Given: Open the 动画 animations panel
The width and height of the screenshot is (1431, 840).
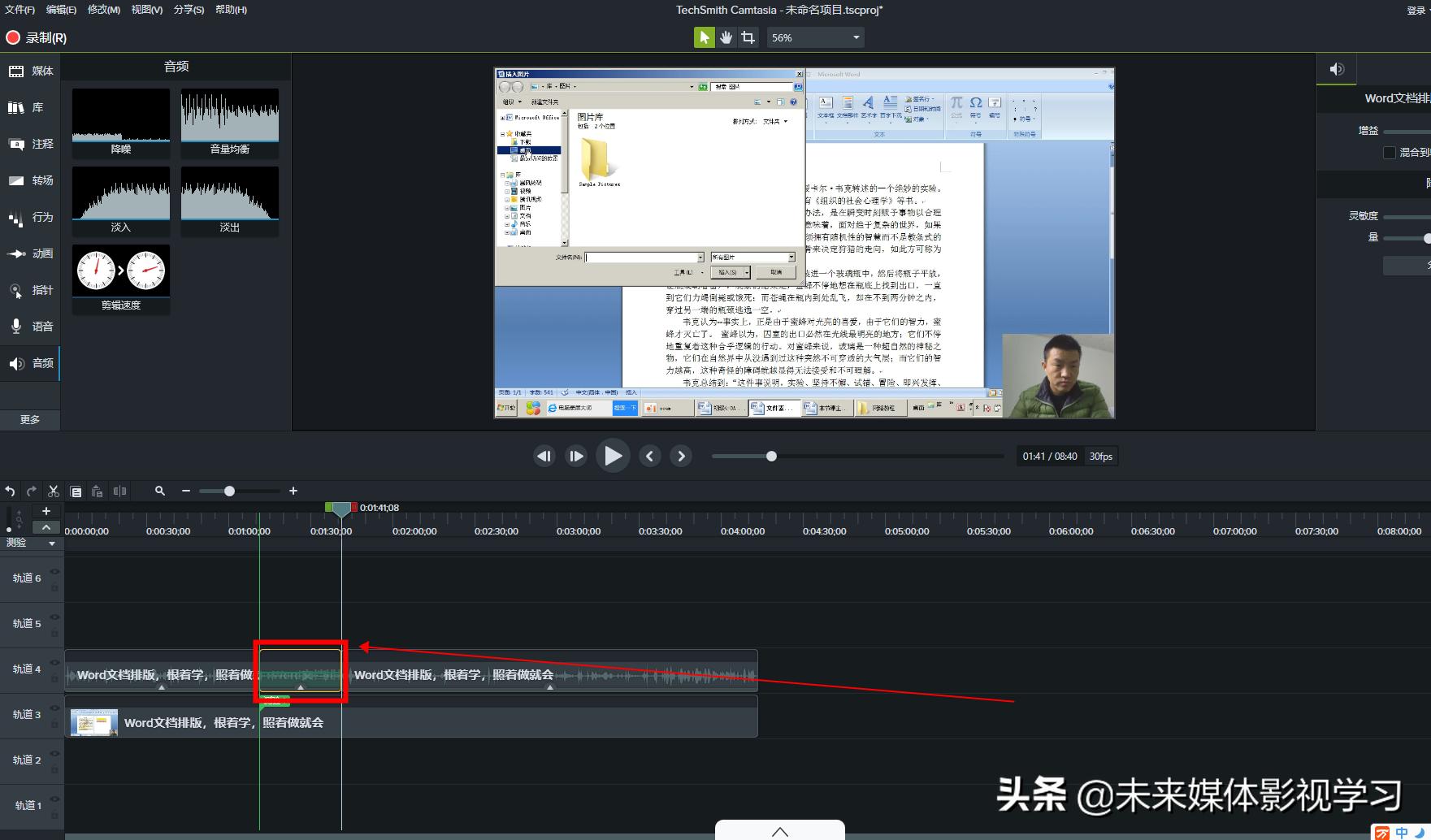Looking at the screenshot, I should point(30,253).
